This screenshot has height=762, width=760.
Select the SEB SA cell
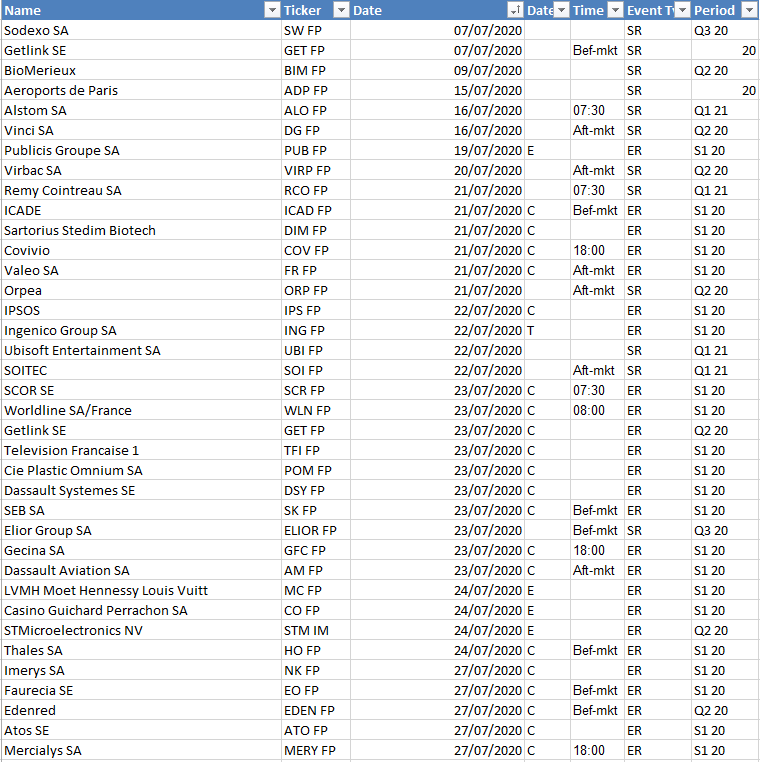[141, 510]
